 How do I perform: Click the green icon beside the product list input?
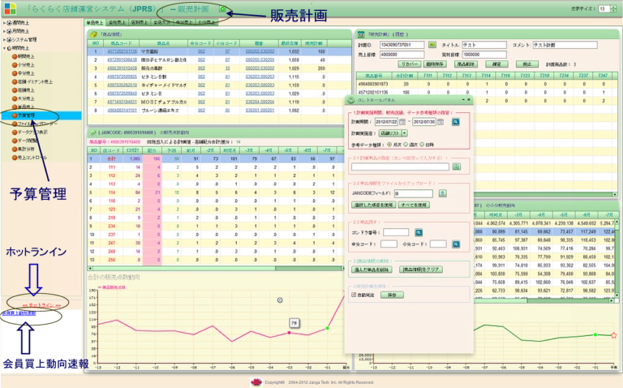coord(456,167)
